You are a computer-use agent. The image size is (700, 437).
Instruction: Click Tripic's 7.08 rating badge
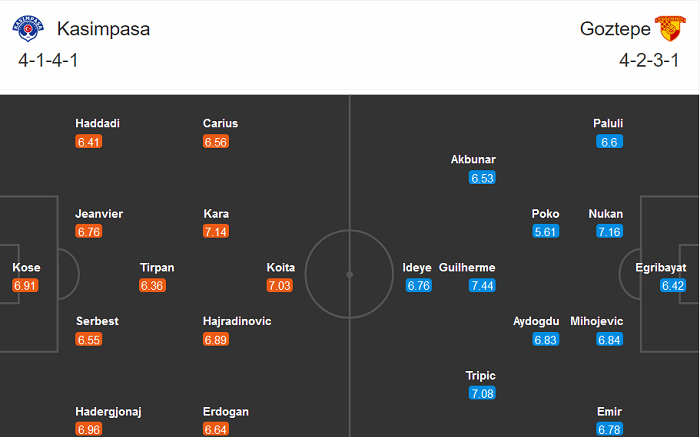482,394
